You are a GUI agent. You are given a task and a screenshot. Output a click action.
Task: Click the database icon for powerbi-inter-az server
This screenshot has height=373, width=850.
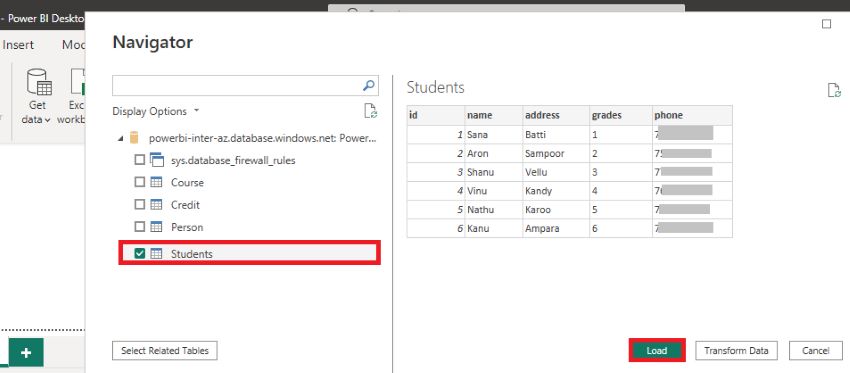tap(134, 138)
